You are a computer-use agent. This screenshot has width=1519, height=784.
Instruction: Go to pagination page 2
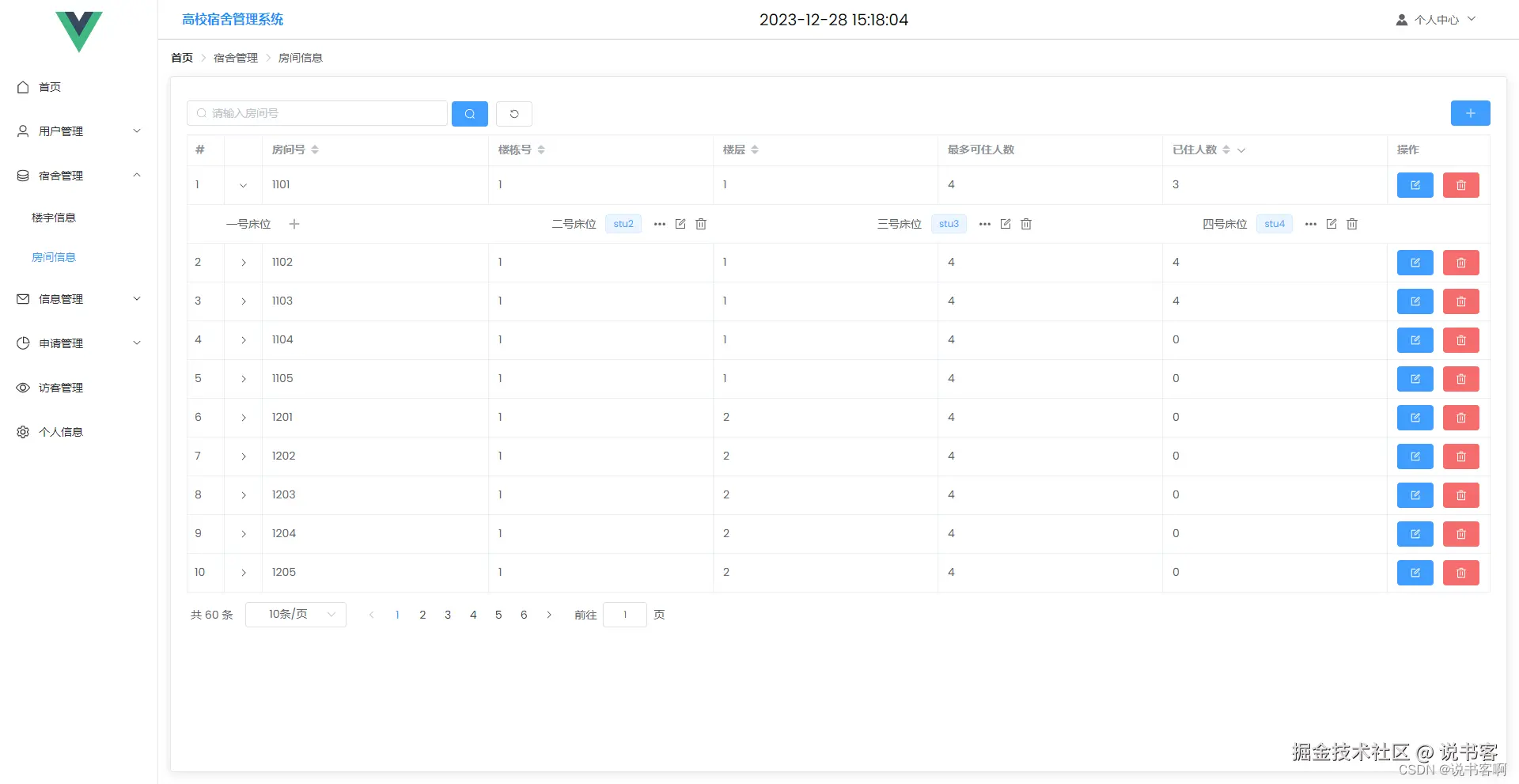coord(422,615)
